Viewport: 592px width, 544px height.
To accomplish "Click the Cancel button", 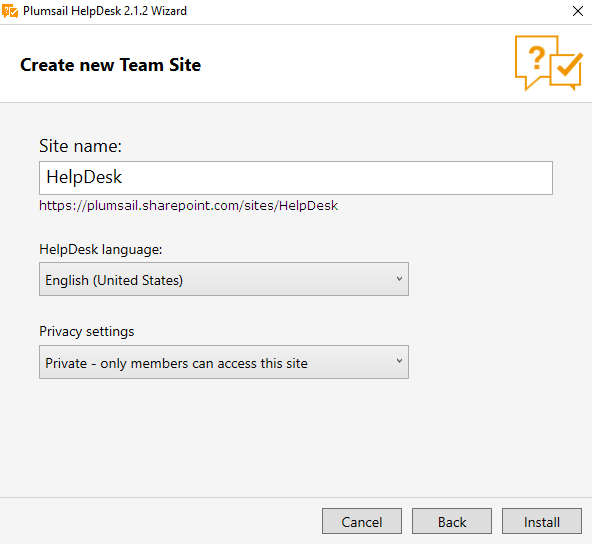I will (x=362, y=521).
